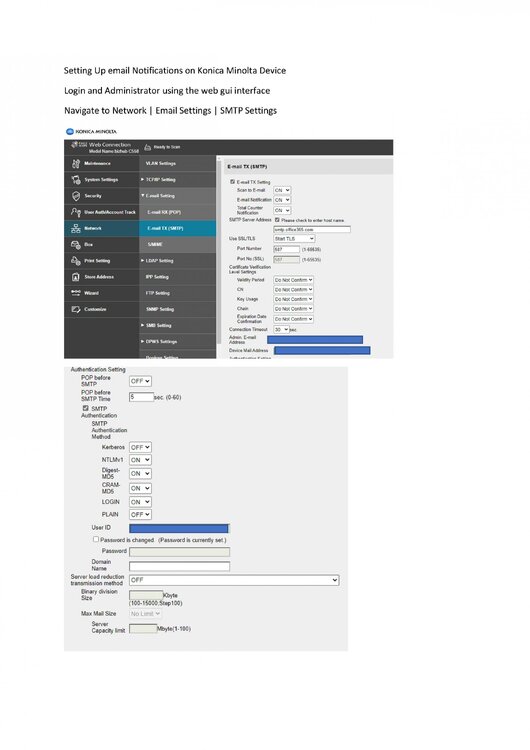The height and width of the screenshot is (750, 530).
Task: Click the Store Address icon
Action: 76,277
